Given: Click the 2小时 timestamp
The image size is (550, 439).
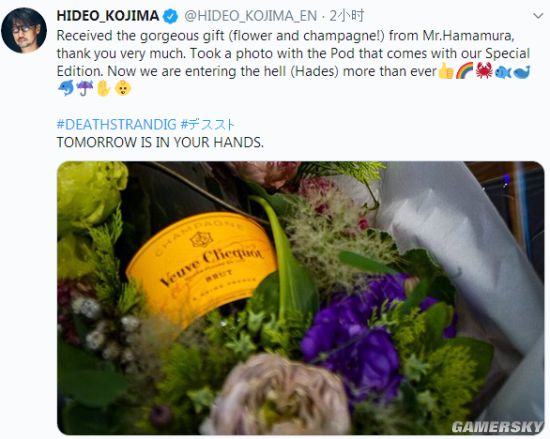Looking at the screenshot, I should point(347,16).
